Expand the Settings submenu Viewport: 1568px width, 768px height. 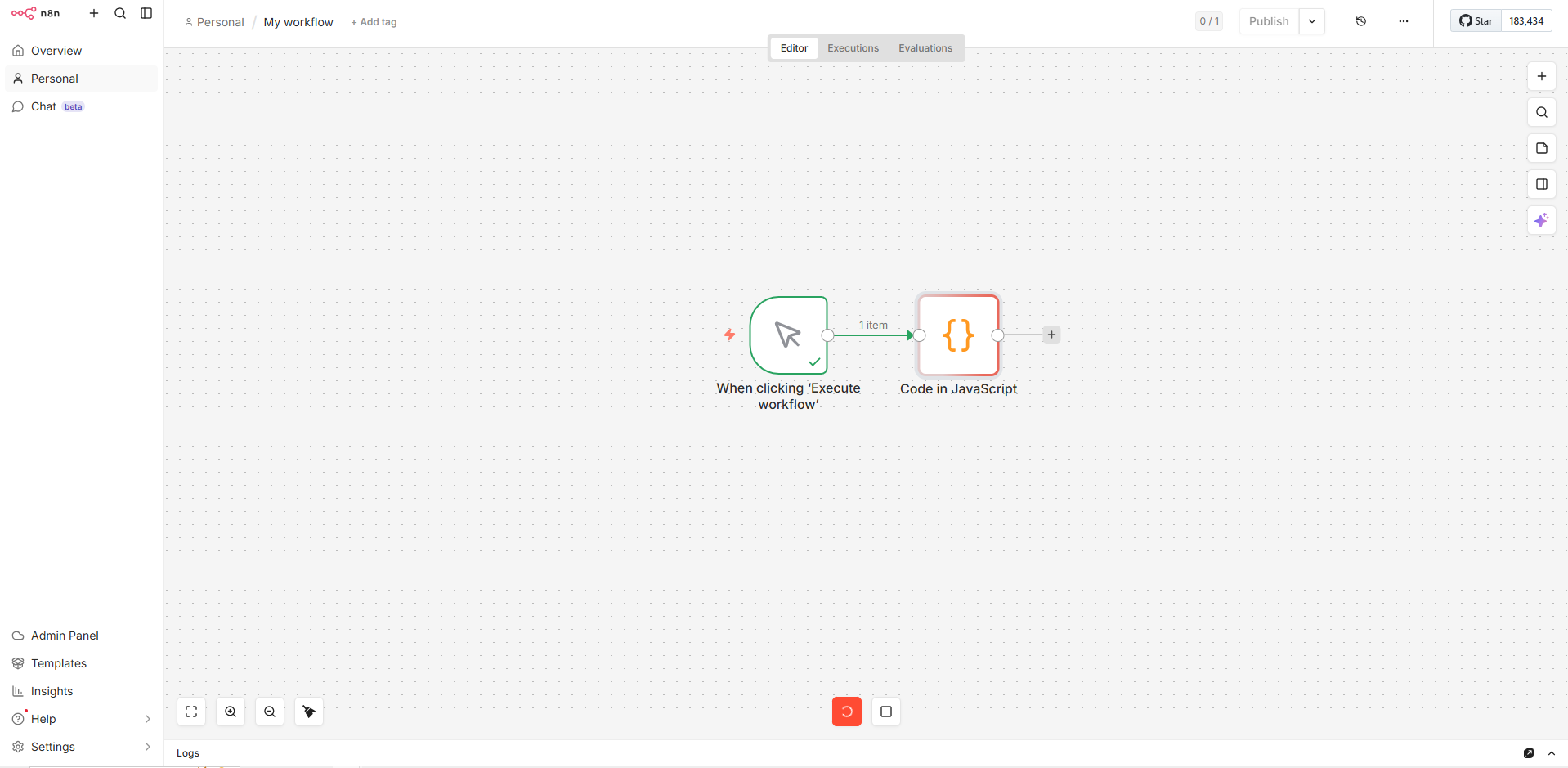coord(81,747)
